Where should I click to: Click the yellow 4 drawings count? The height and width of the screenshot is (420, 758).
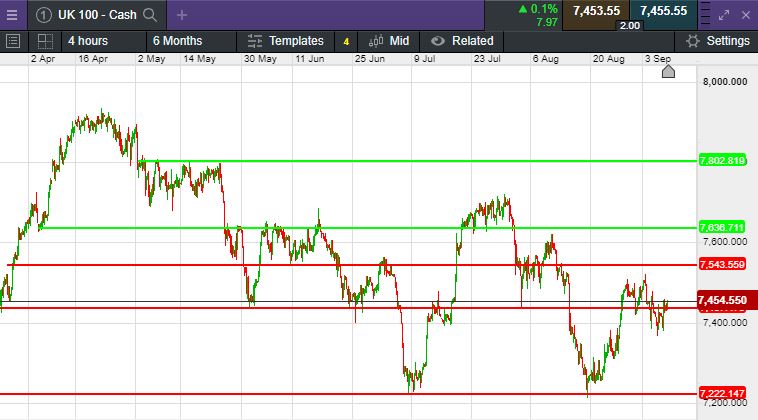[x=346, y=42]
